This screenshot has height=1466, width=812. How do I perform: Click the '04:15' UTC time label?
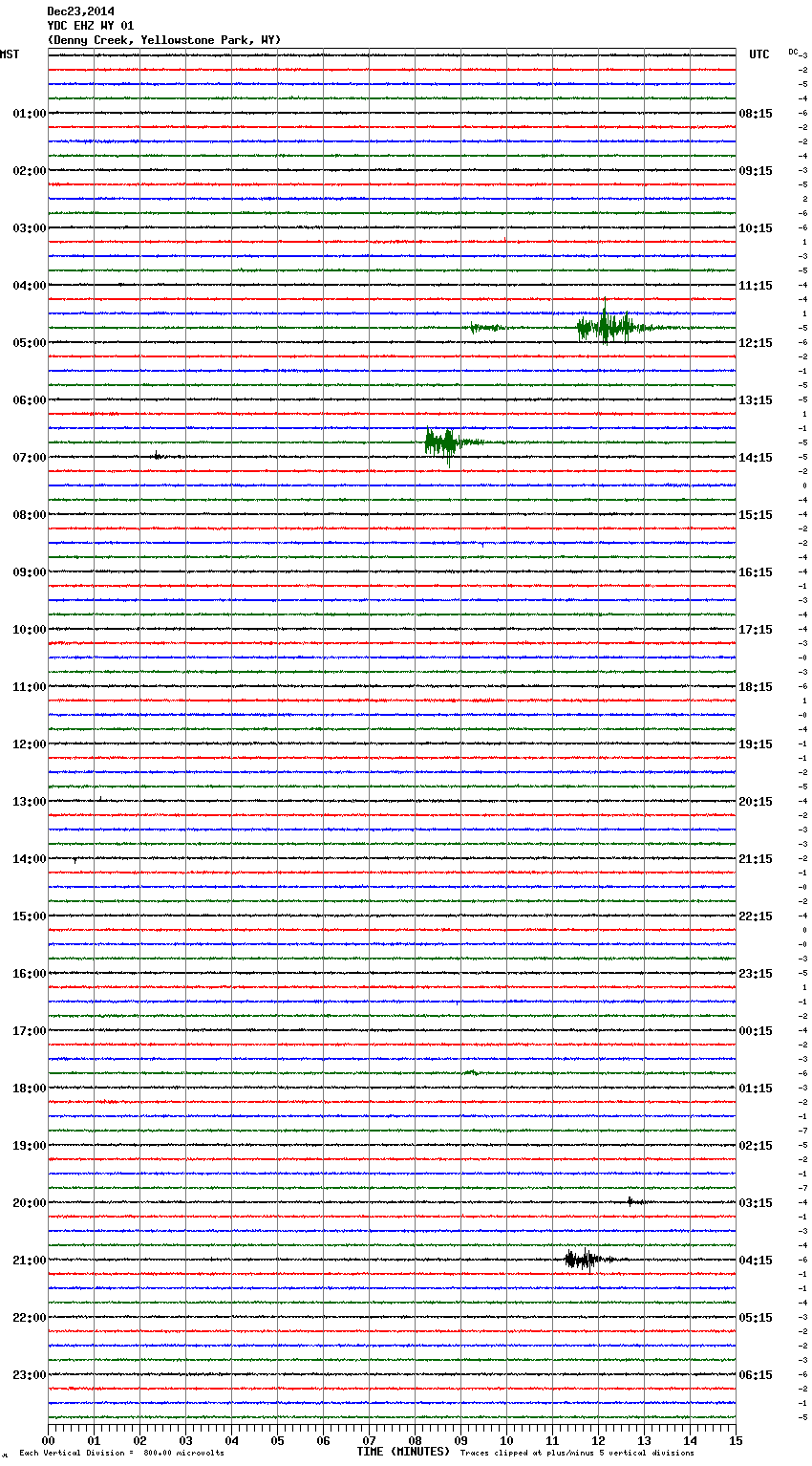pyautogui.click(x=756, y=1261)
